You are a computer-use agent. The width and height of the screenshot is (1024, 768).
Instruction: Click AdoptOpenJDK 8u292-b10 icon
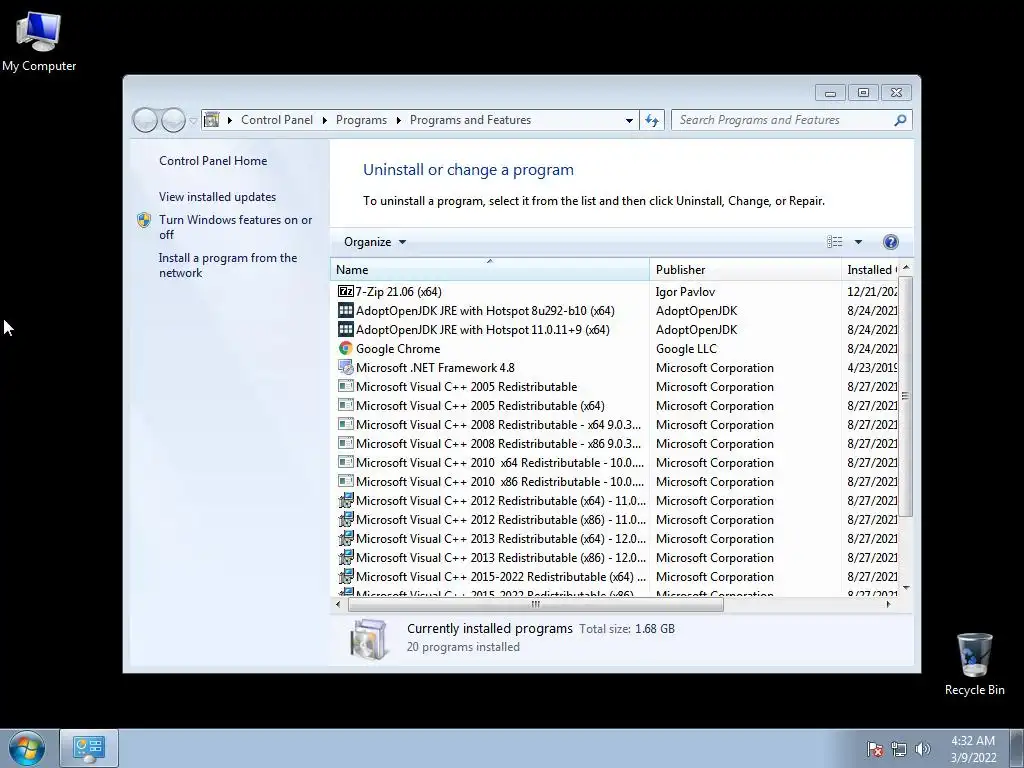[x=345, y=310]
